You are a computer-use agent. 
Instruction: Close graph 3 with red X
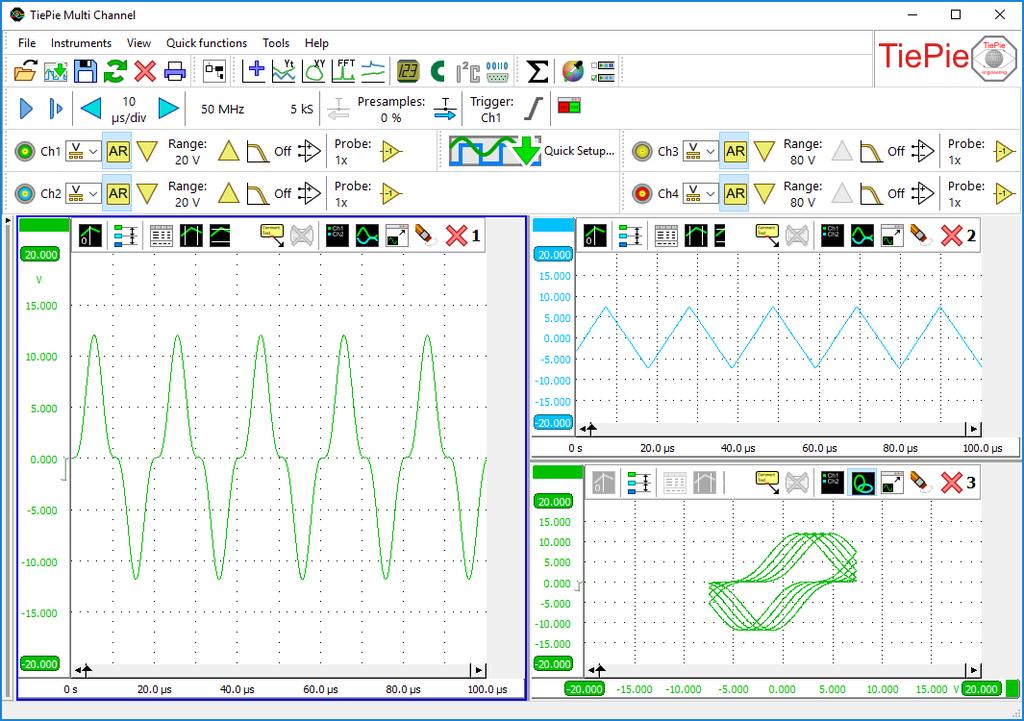pos(952,483)
